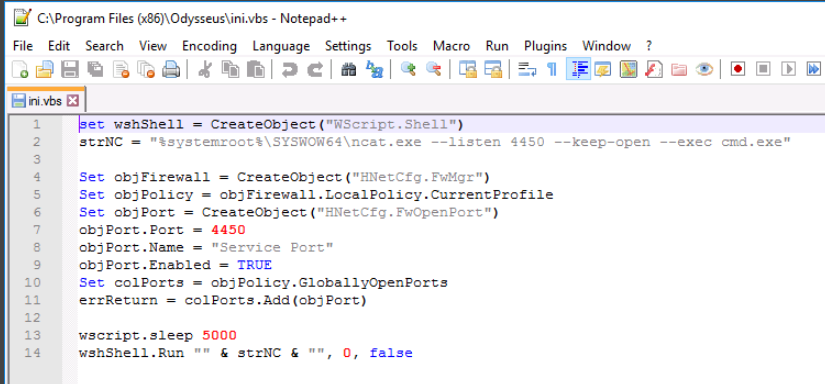The height and width of the screenshot is (384, 825).
Task: Undo the last action with Undo arrow
Action: [x=289, y=69]
